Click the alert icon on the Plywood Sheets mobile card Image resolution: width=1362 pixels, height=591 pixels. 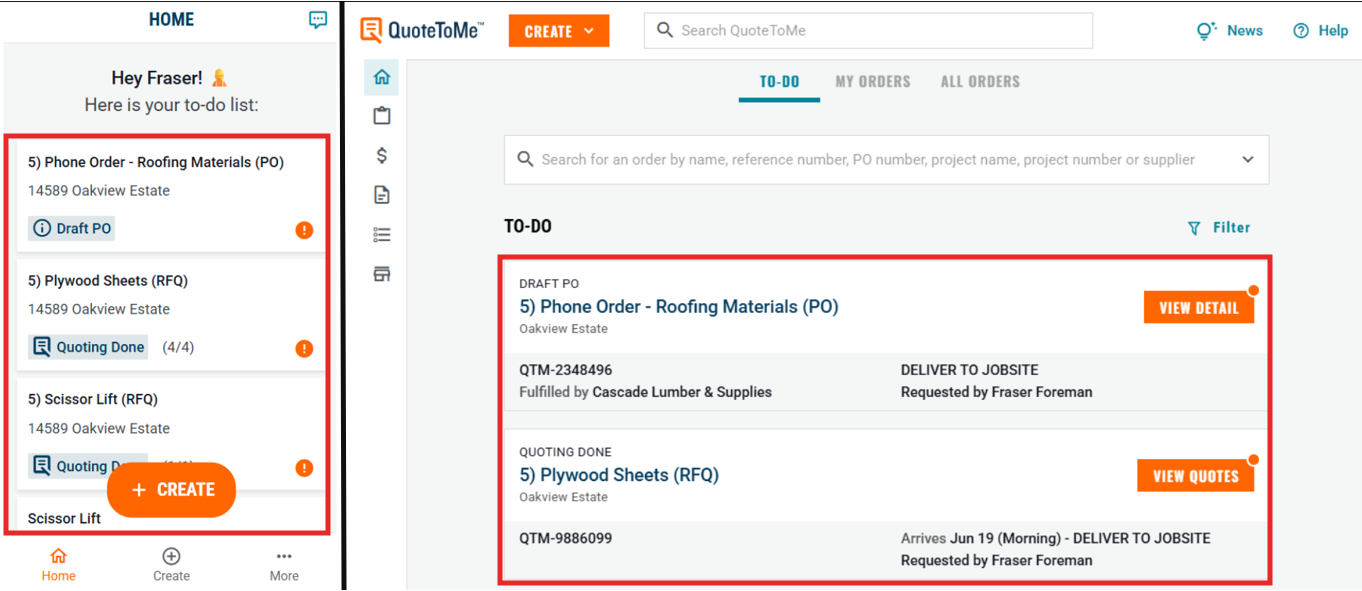304,349
